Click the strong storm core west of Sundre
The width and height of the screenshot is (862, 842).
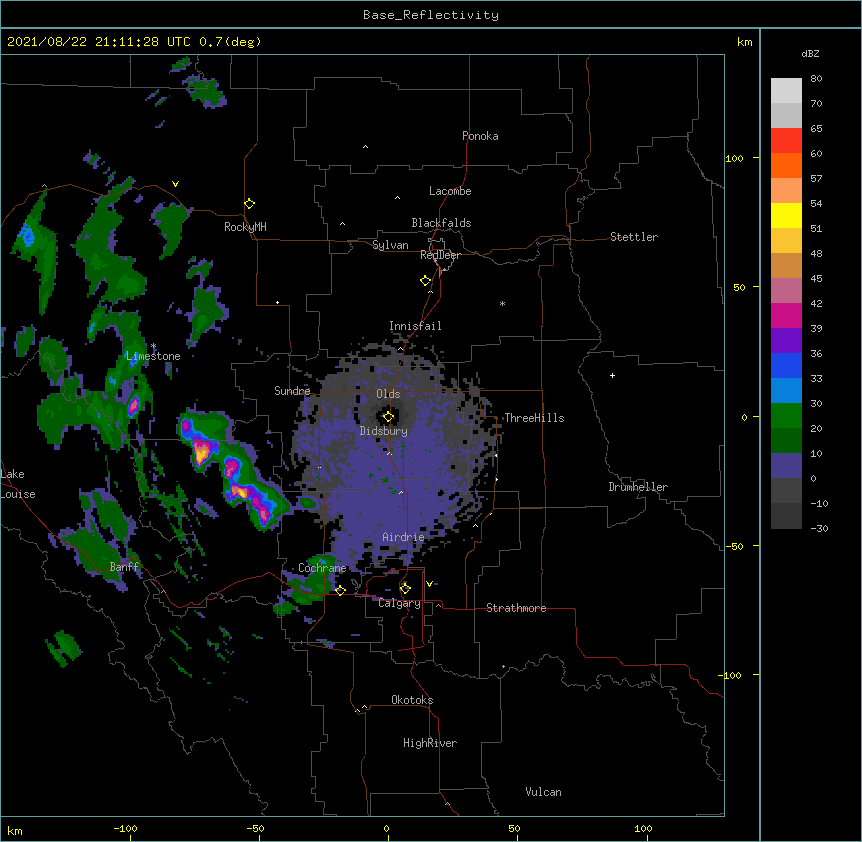click(202, 452)
